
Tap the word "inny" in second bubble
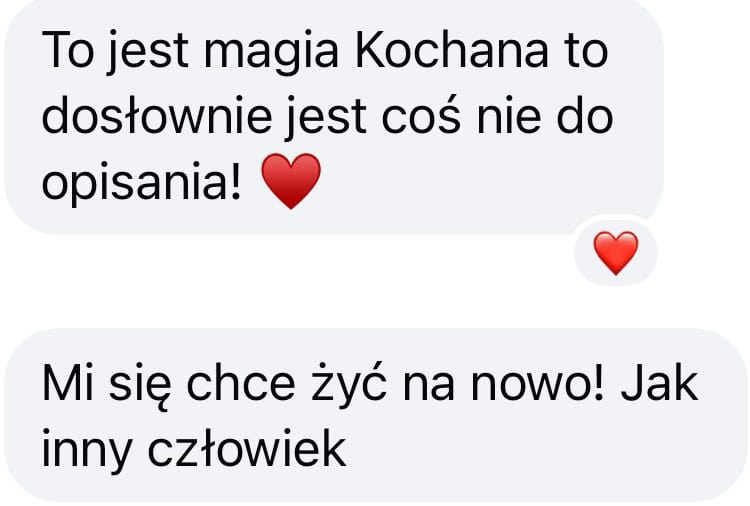[87, 451]
